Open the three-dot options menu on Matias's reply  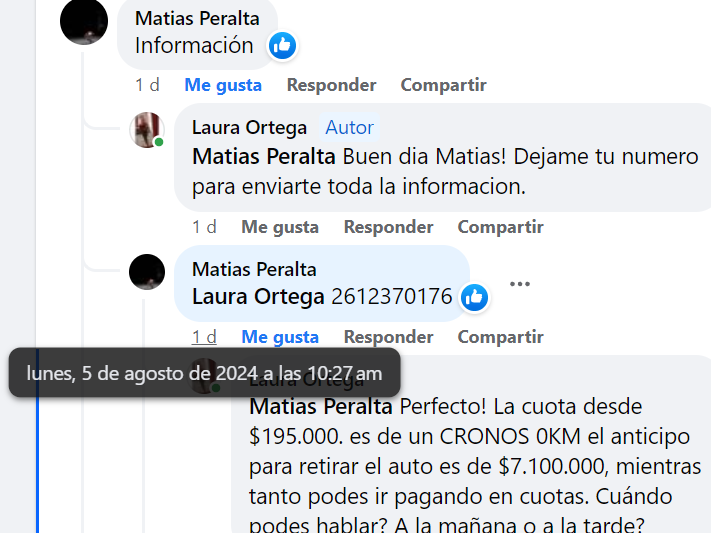point(520,284)
